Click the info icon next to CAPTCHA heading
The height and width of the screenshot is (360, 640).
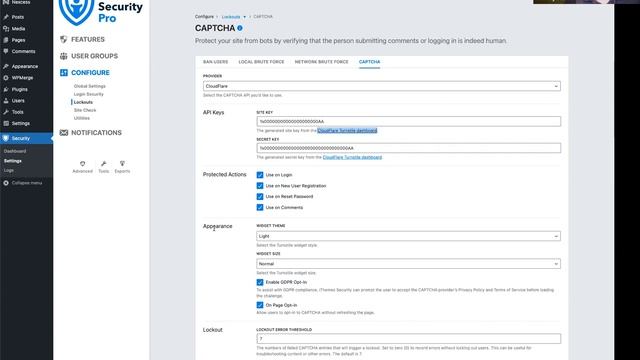pyautogui.click(x=240, y=28)
